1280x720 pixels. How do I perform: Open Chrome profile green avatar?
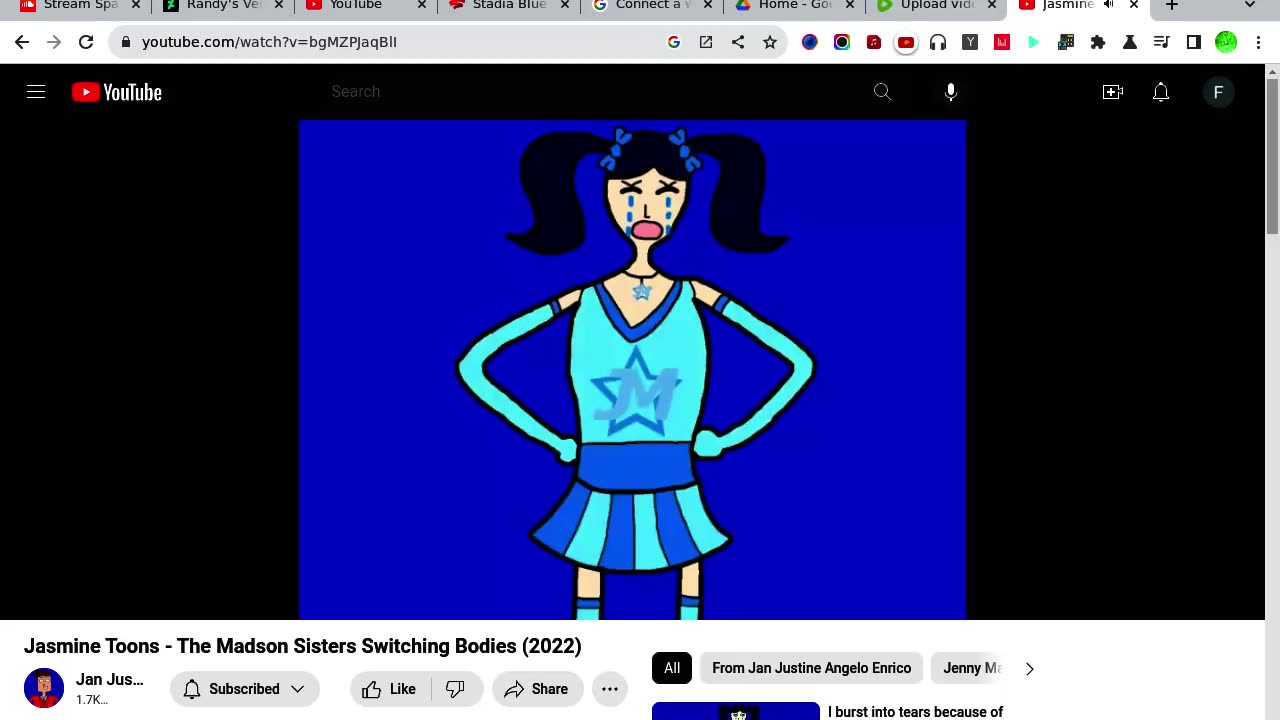tap(1226, 42)
